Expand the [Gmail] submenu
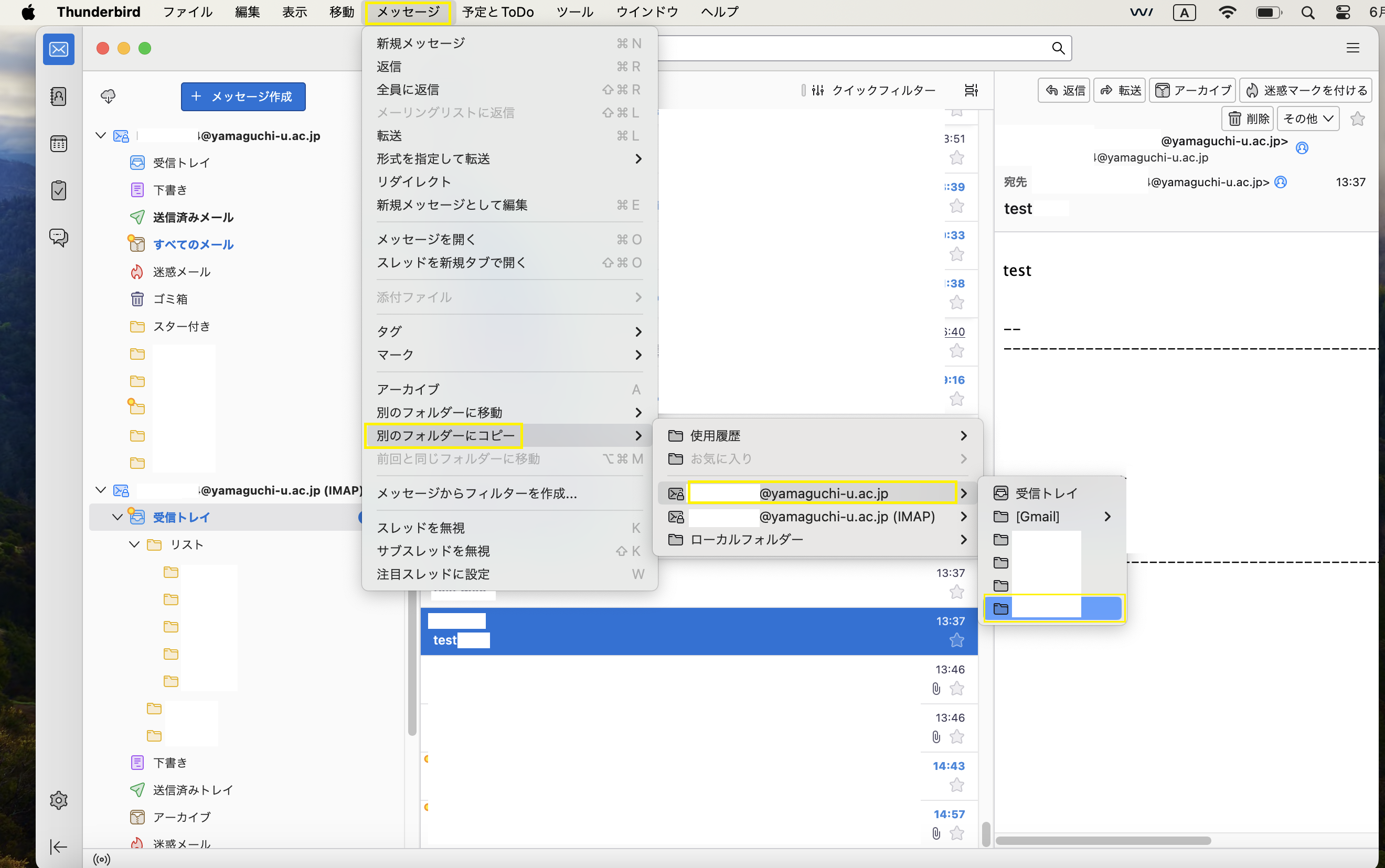1385x868 pixels. point(1052,517)
